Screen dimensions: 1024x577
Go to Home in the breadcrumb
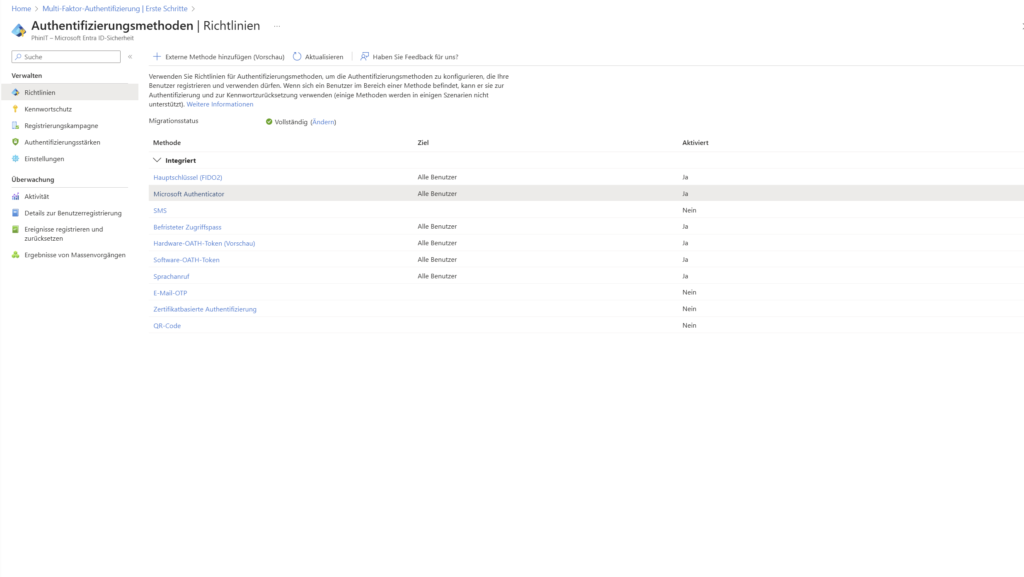click(20, 8)
